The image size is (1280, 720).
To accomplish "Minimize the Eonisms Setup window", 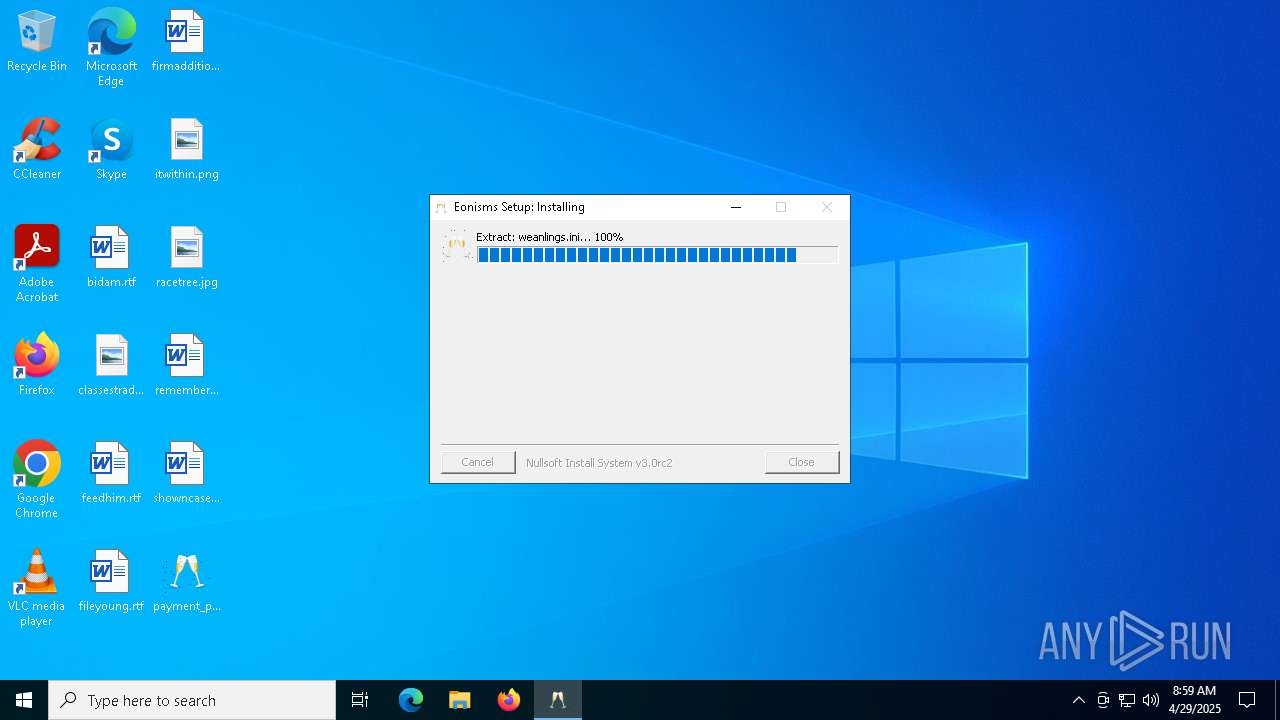I will tap(736, 207).
